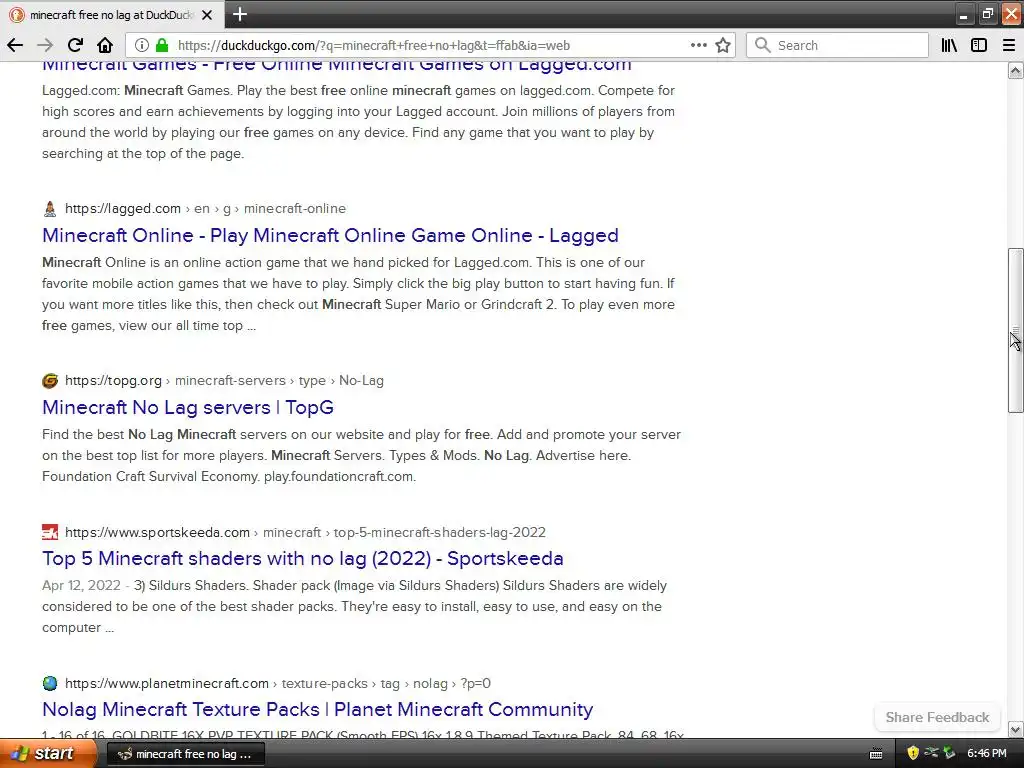The height and width of the screenshot is (768, 1024).
Task: Select the minecraft free no lag tab
Action: [112, 14]
